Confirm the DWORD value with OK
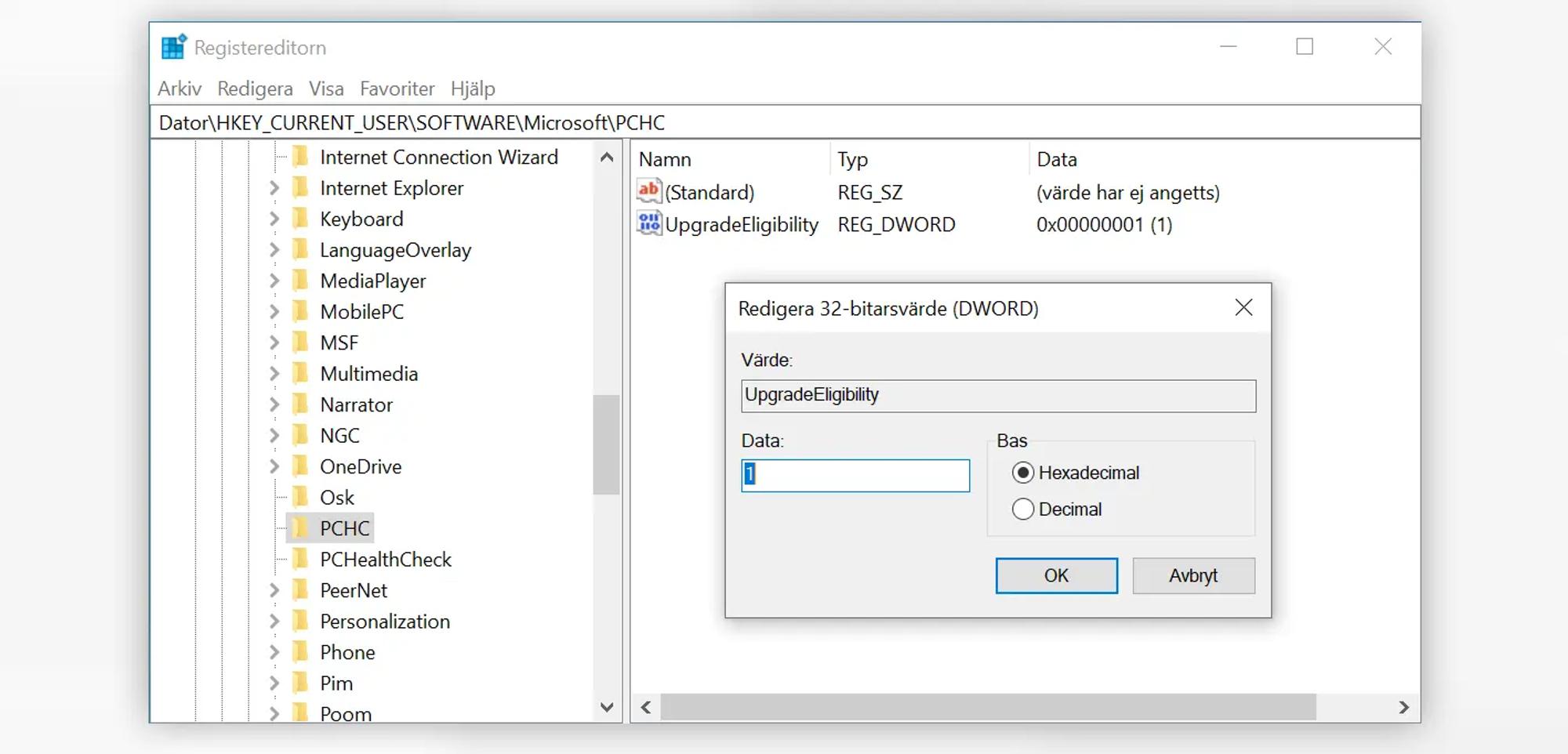Image resolution: width=1568 pixels, height=754 pixels. point(1056,575)
